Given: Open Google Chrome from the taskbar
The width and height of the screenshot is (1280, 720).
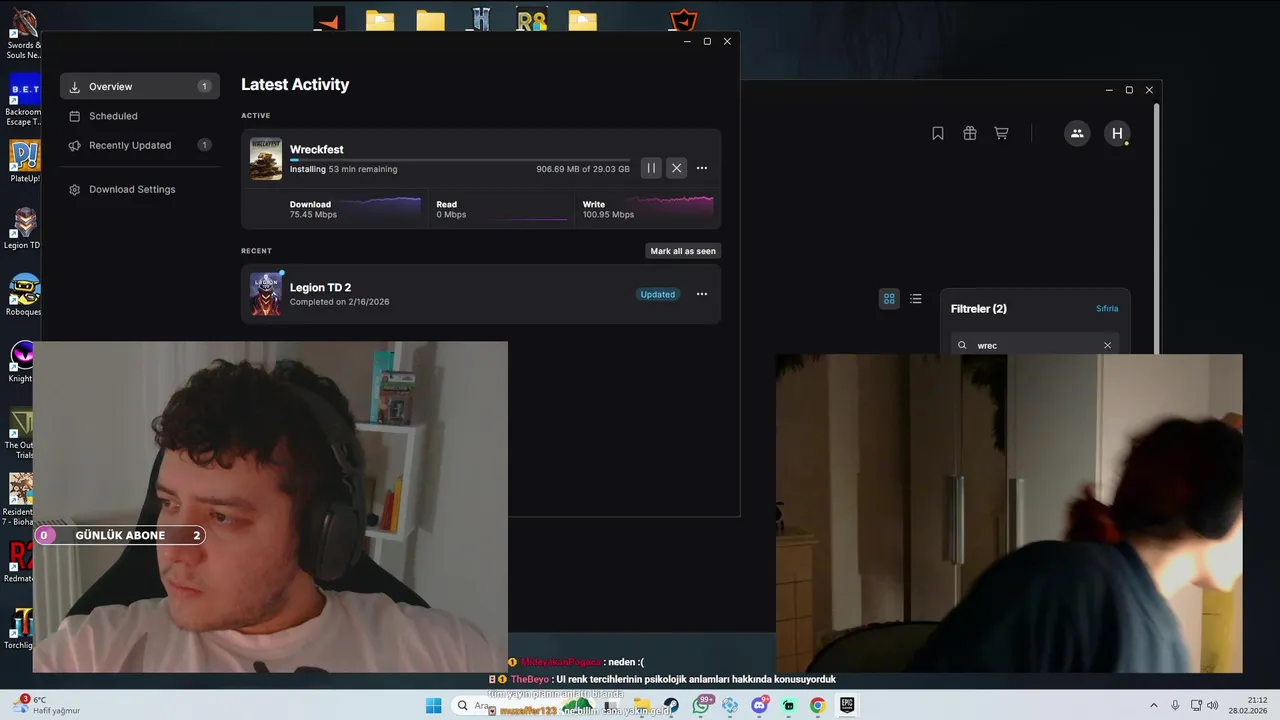Looking at the screenshot, I should tap(817, 706).
